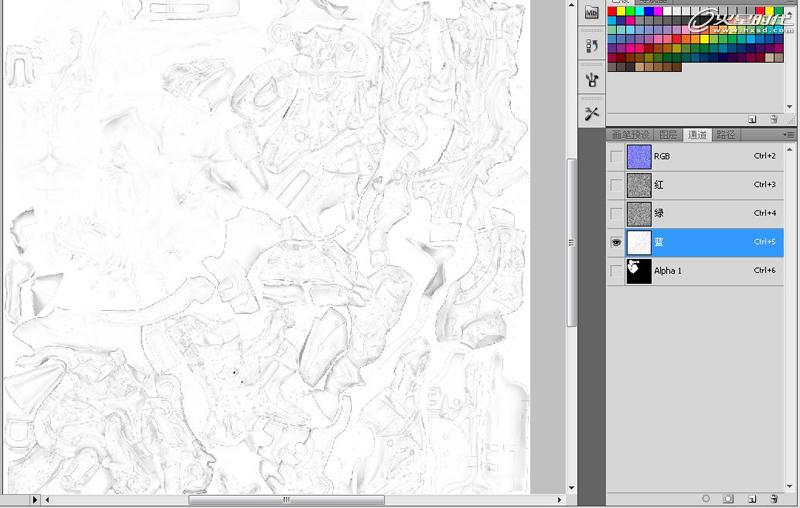Switch to the 画笔预设 tab
The width and height of the screenshot is (800, 508).
coord(631,135)
